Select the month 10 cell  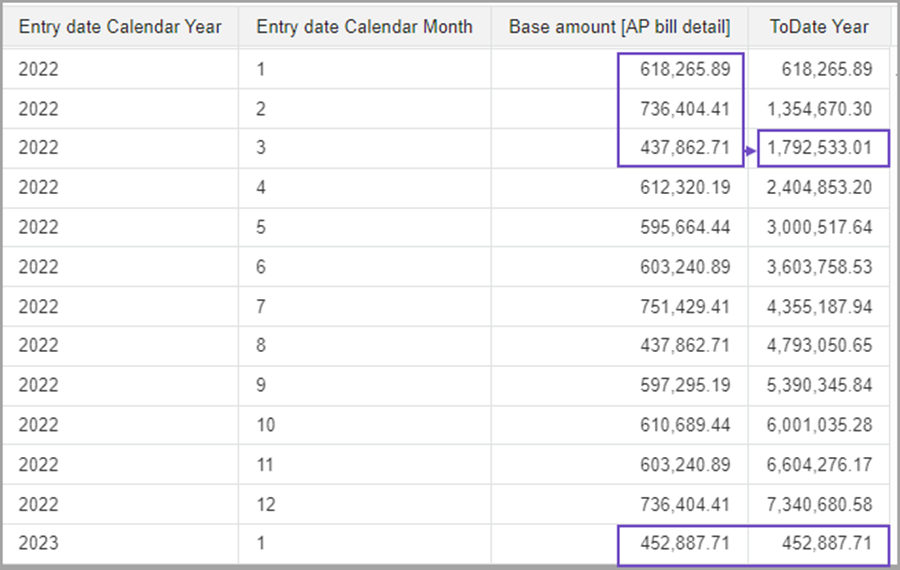(265, 425)
